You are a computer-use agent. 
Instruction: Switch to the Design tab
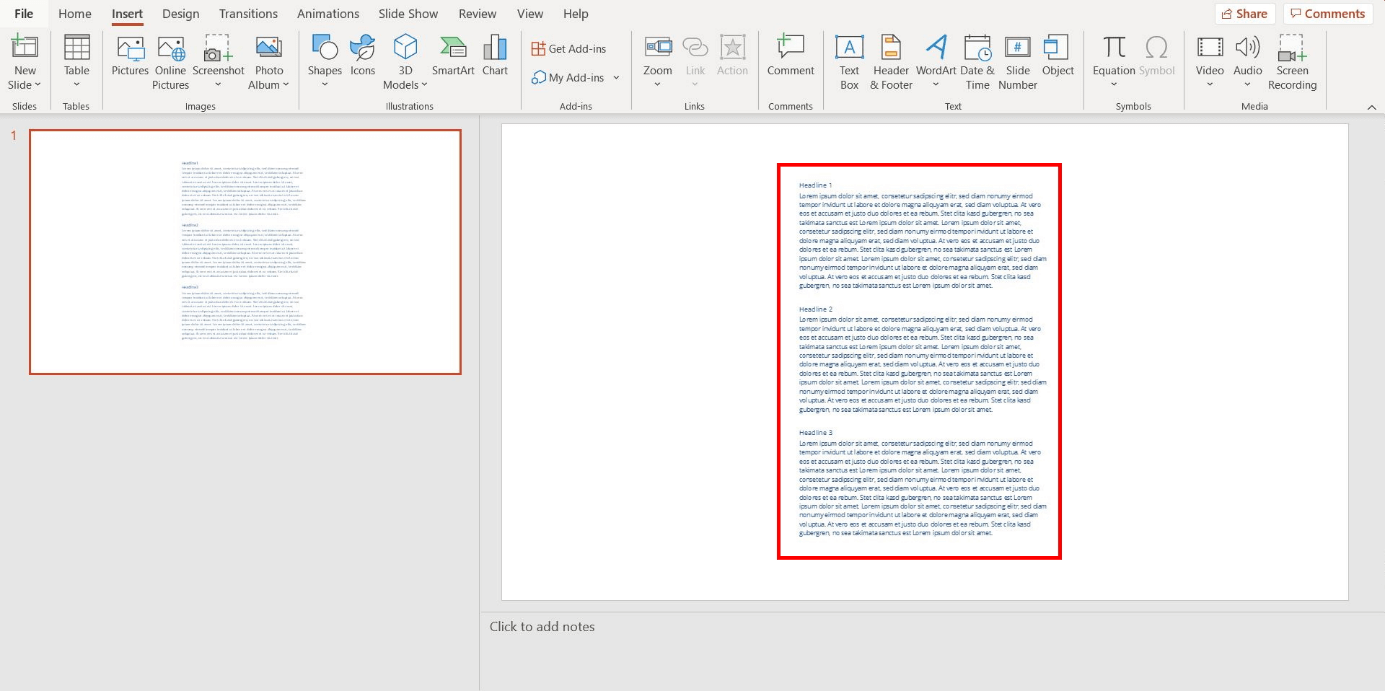coord(180,13)
